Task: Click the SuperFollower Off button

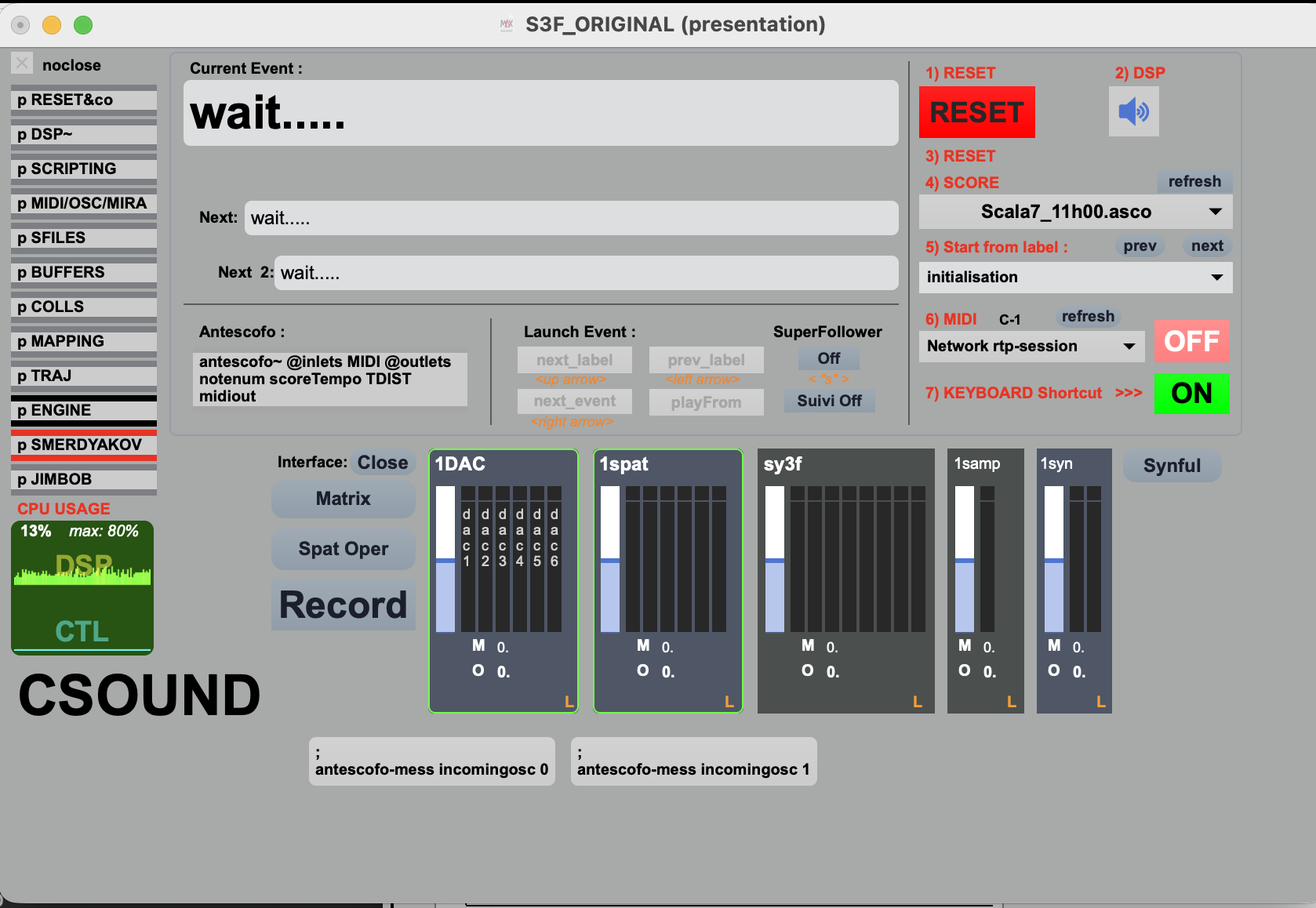Action: pyautogui.click(x=828, y=358)
